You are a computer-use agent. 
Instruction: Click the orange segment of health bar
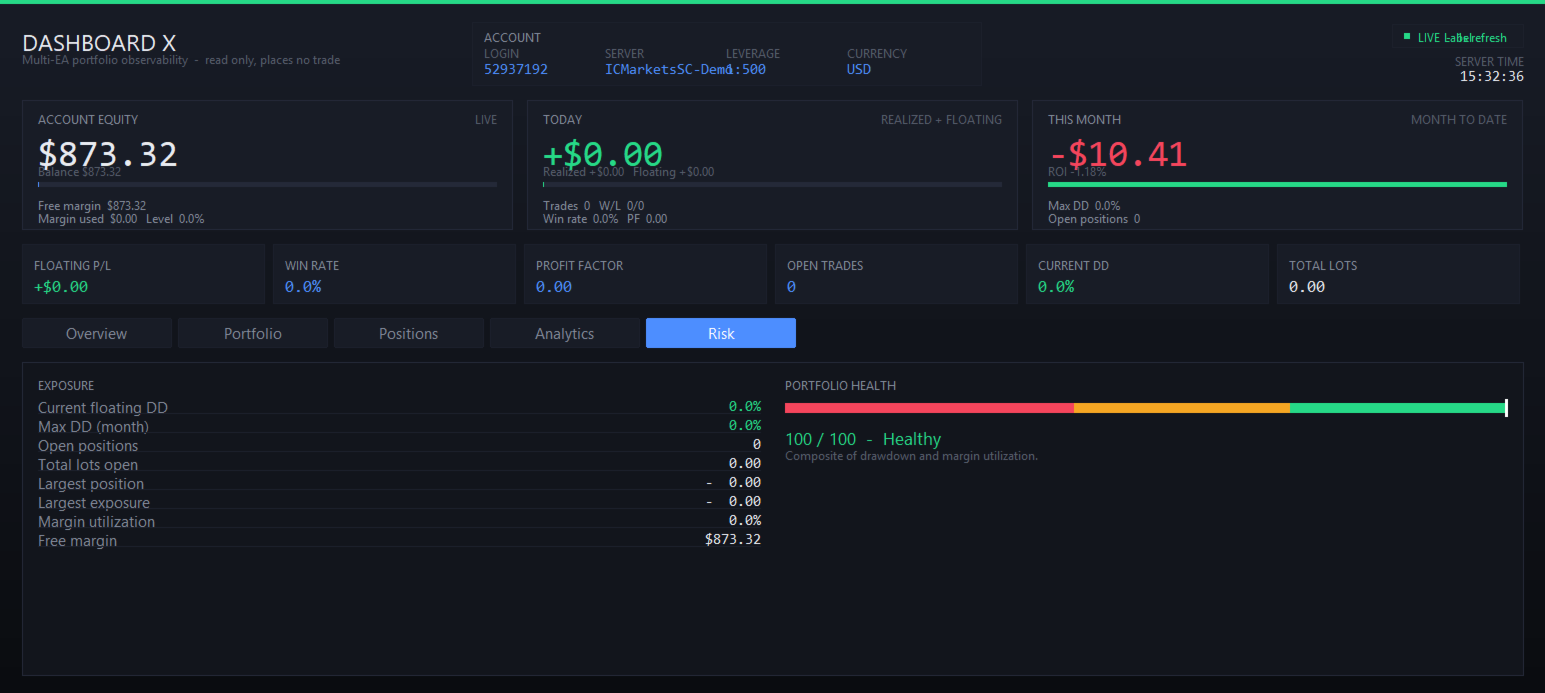click(1182, 408)
